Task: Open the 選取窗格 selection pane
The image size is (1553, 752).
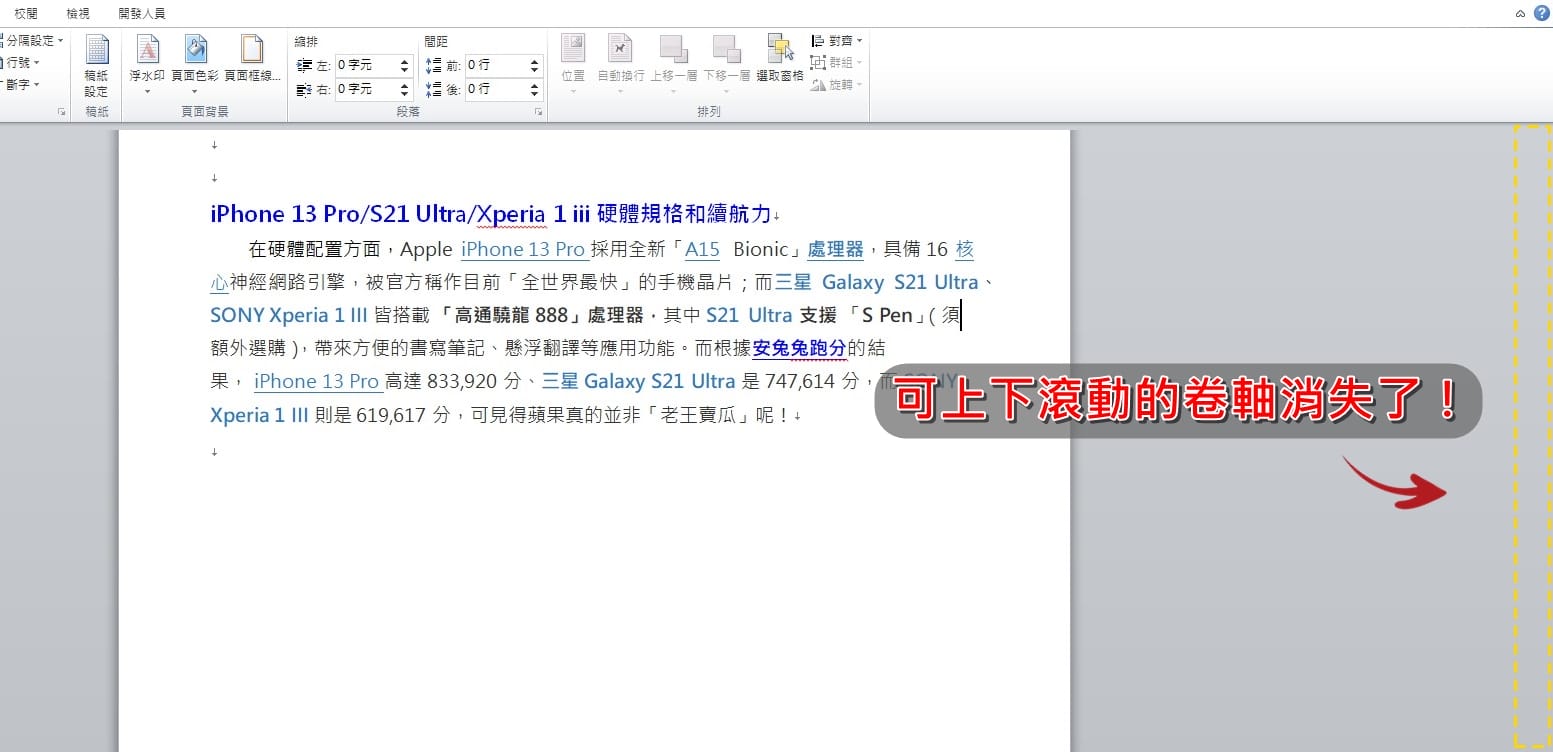Action: tap(780, 60)
